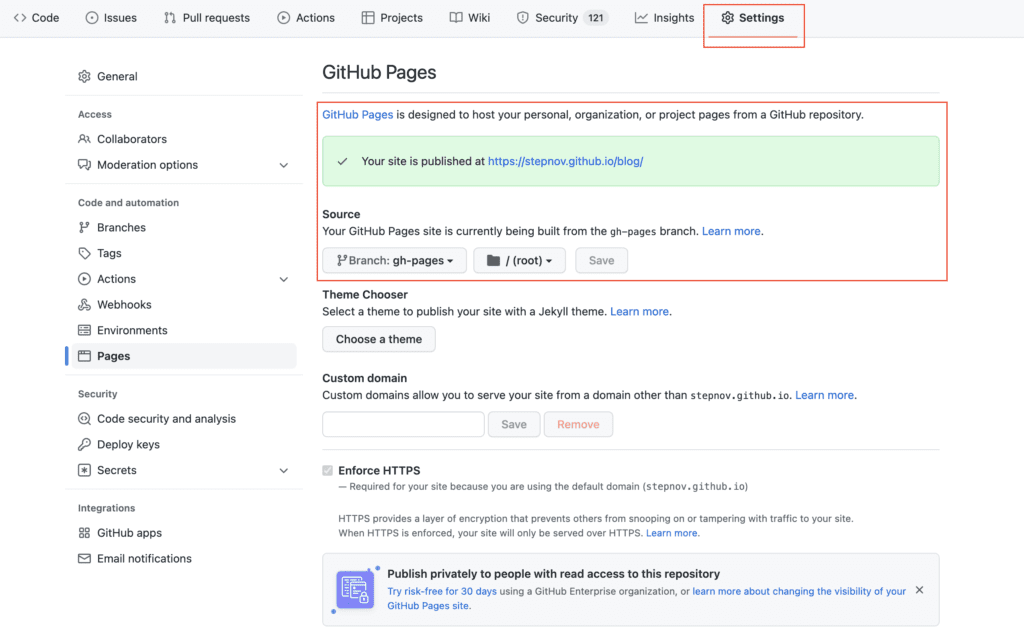Open the Wiki tab

tap(470, 18)
